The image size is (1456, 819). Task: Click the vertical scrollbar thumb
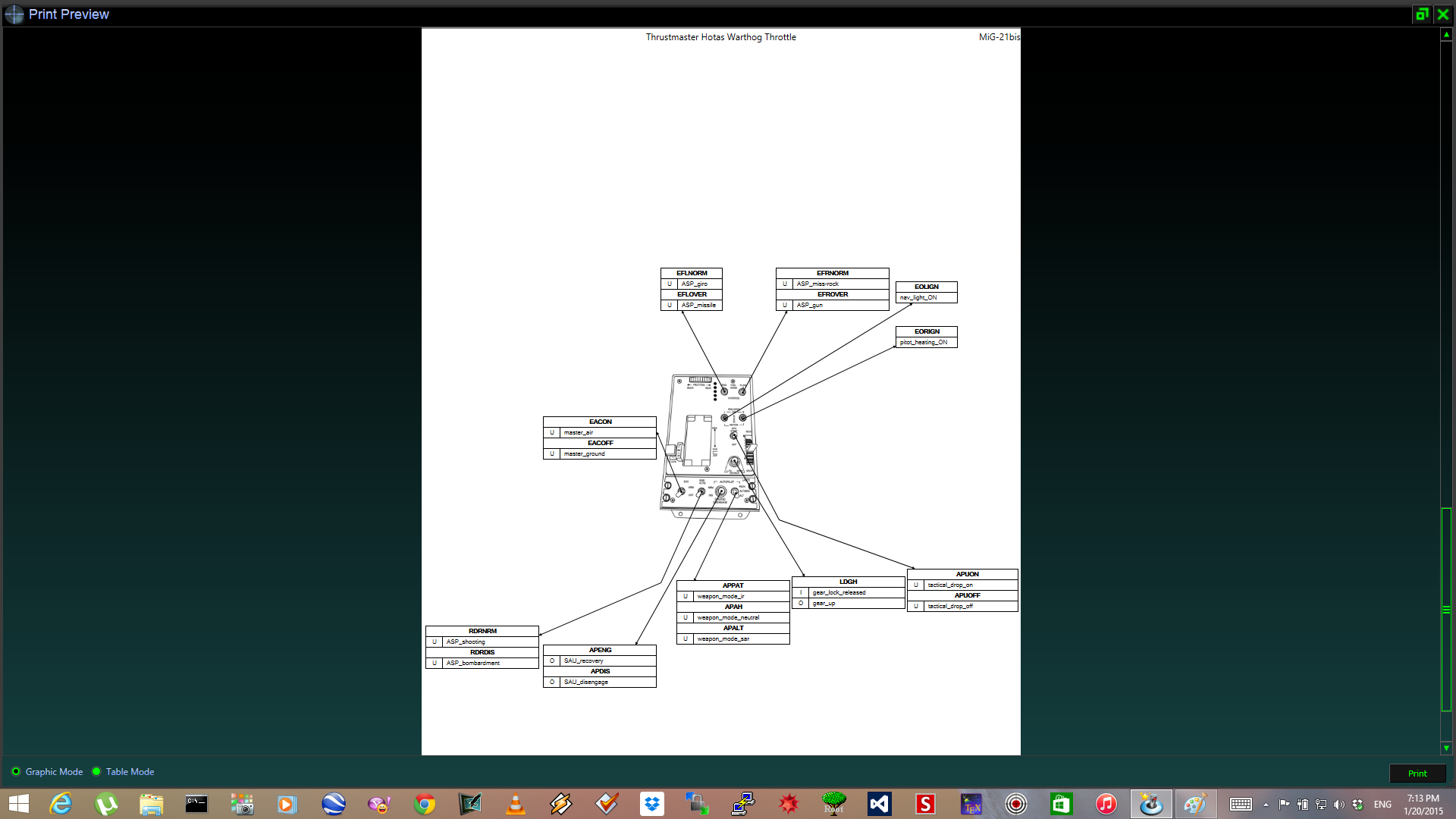click(x=1446, y=609)
